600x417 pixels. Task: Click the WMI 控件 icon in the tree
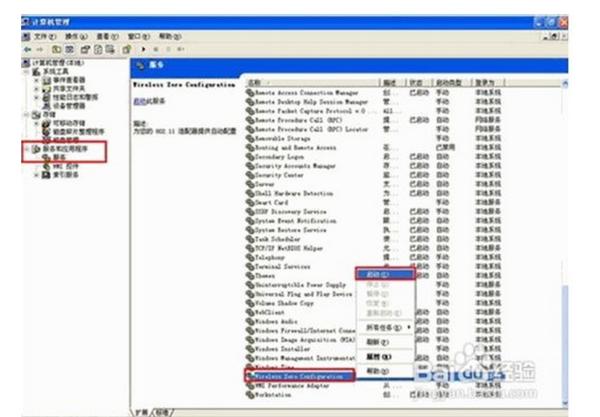[x=46, y=166]
